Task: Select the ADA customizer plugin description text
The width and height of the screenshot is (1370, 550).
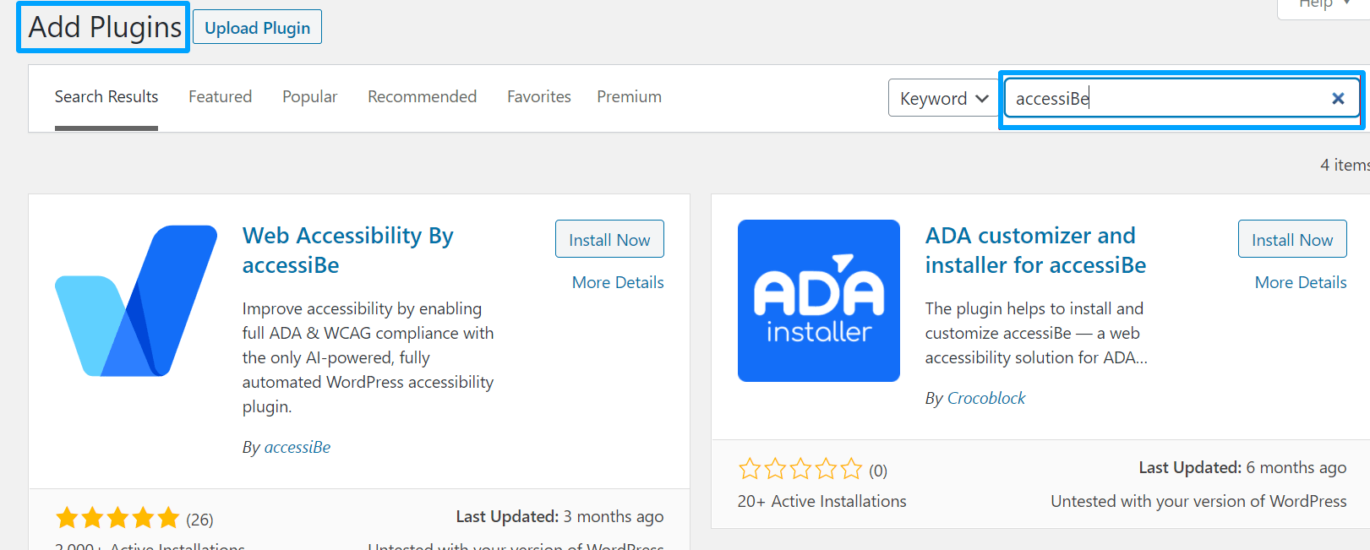Action: (1036, 333)
